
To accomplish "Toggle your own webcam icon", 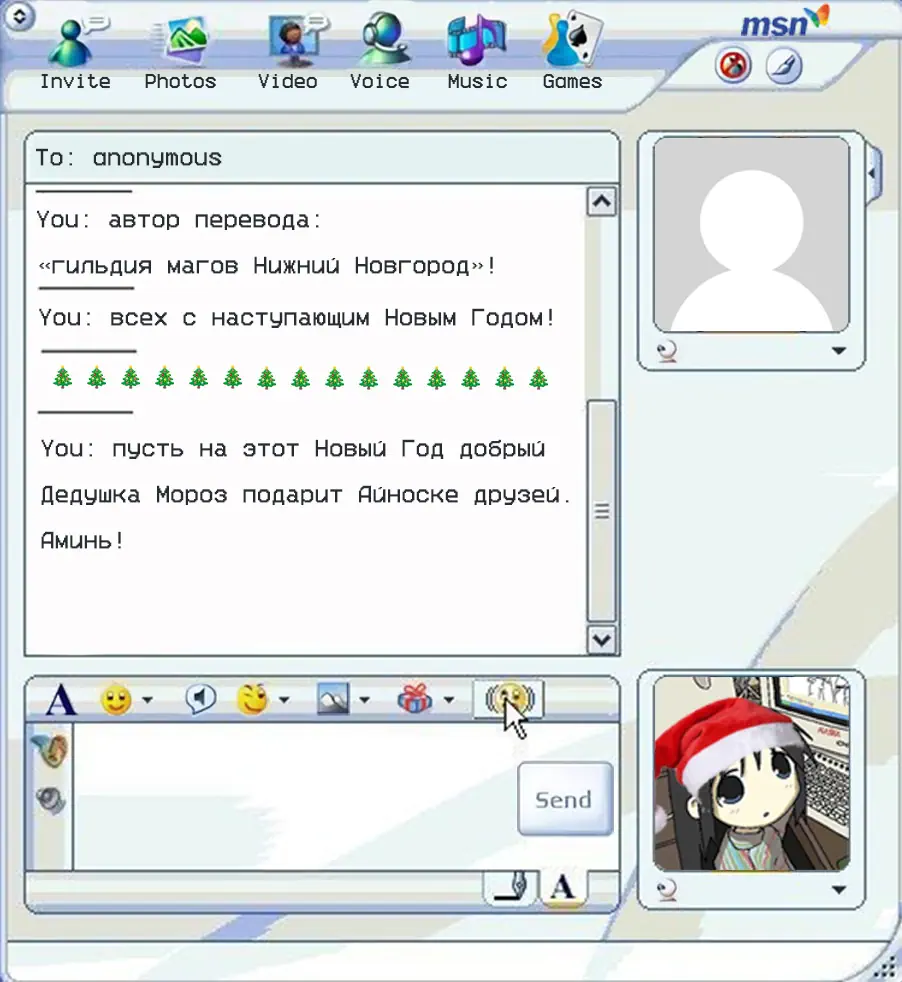I will [x=667, y=889].
